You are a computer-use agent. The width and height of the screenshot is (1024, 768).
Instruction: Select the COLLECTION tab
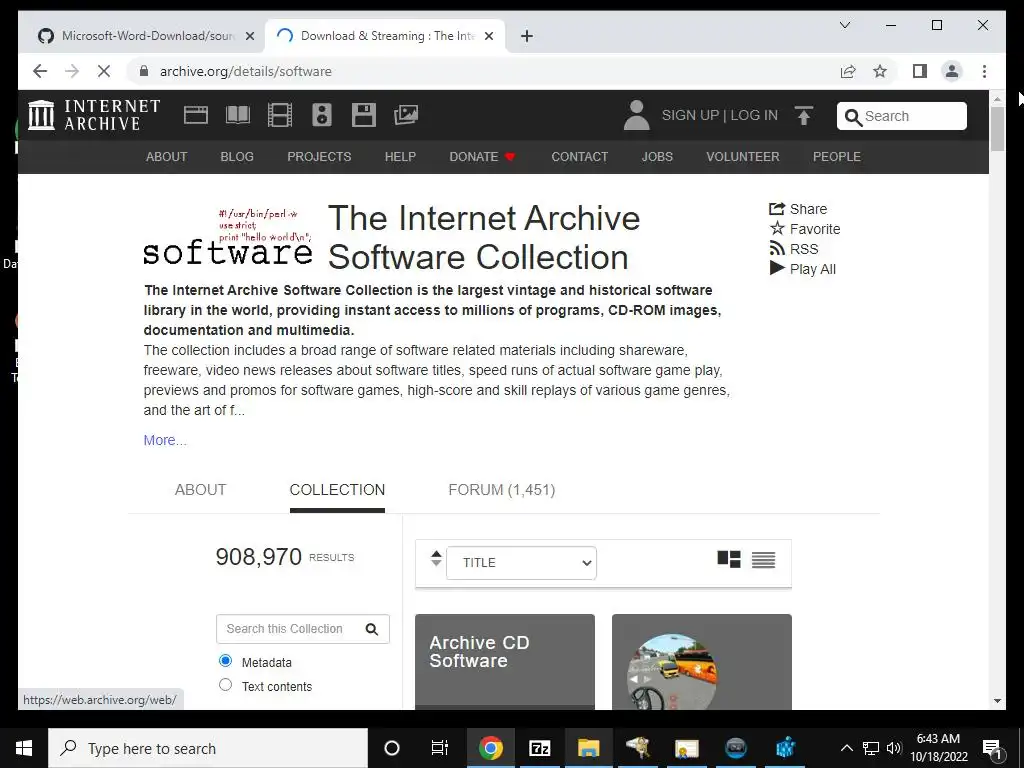(x=337, y=490)
